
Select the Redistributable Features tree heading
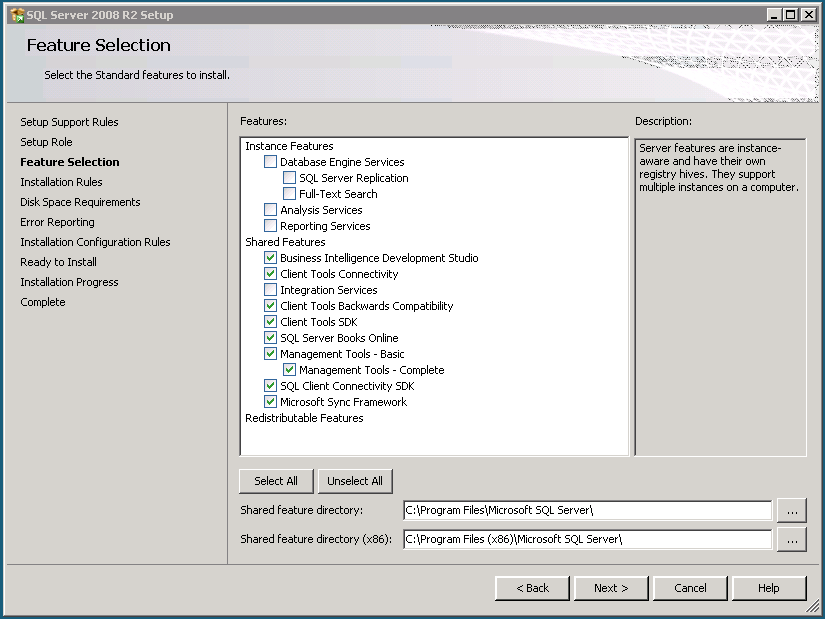coord(304,418)
